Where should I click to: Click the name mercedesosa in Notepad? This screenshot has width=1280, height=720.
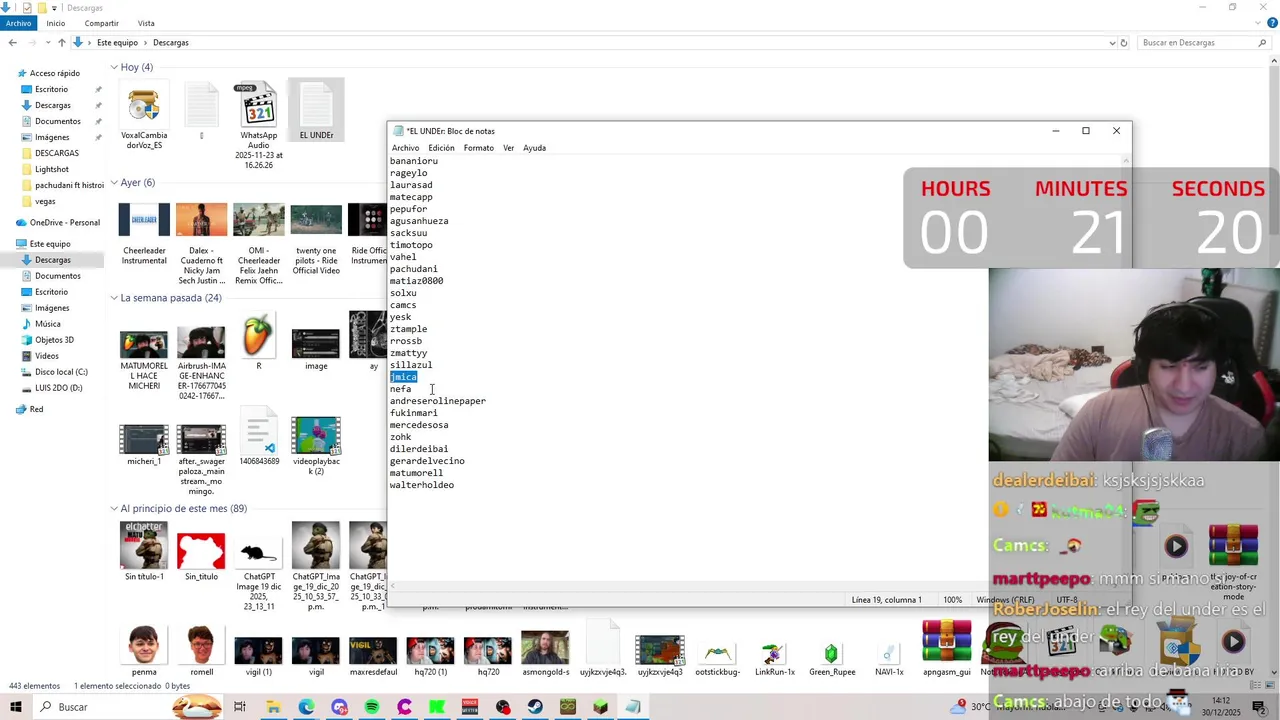[419, 425]
